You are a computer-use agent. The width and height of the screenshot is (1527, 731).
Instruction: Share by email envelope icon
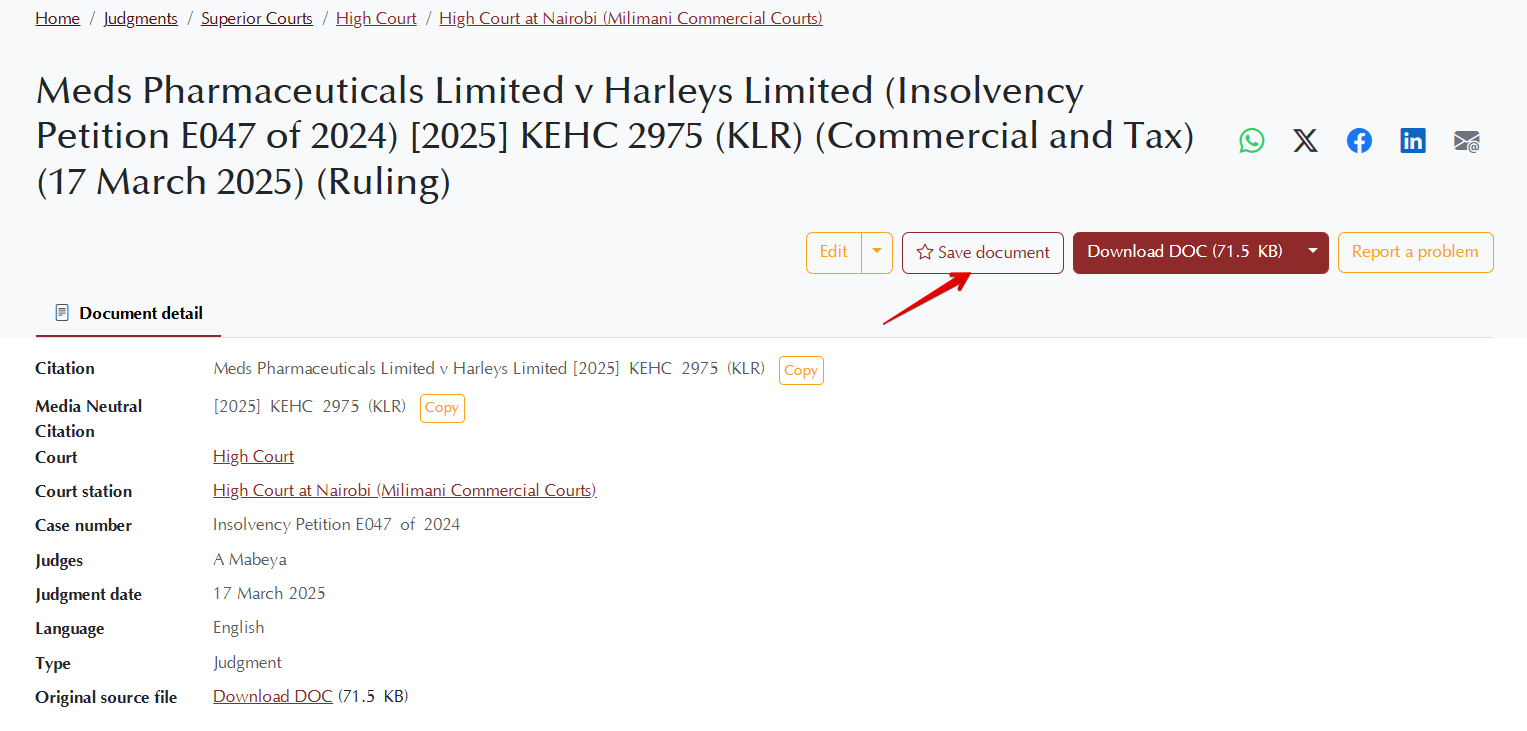point(1467,141)
